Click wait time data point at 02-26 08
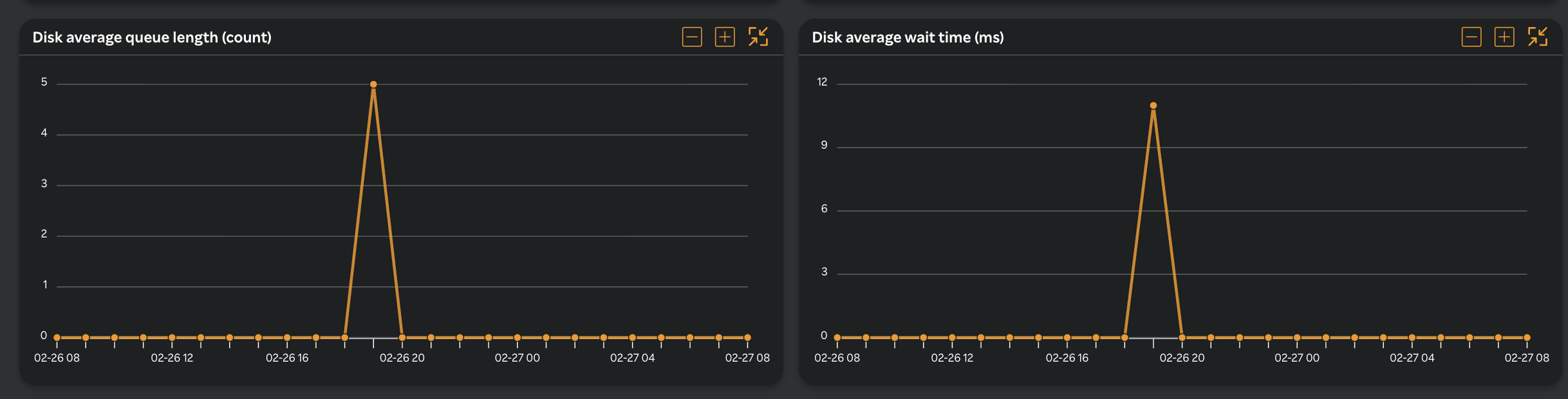This screenshot has width=1568, height=399. point(837,337)
